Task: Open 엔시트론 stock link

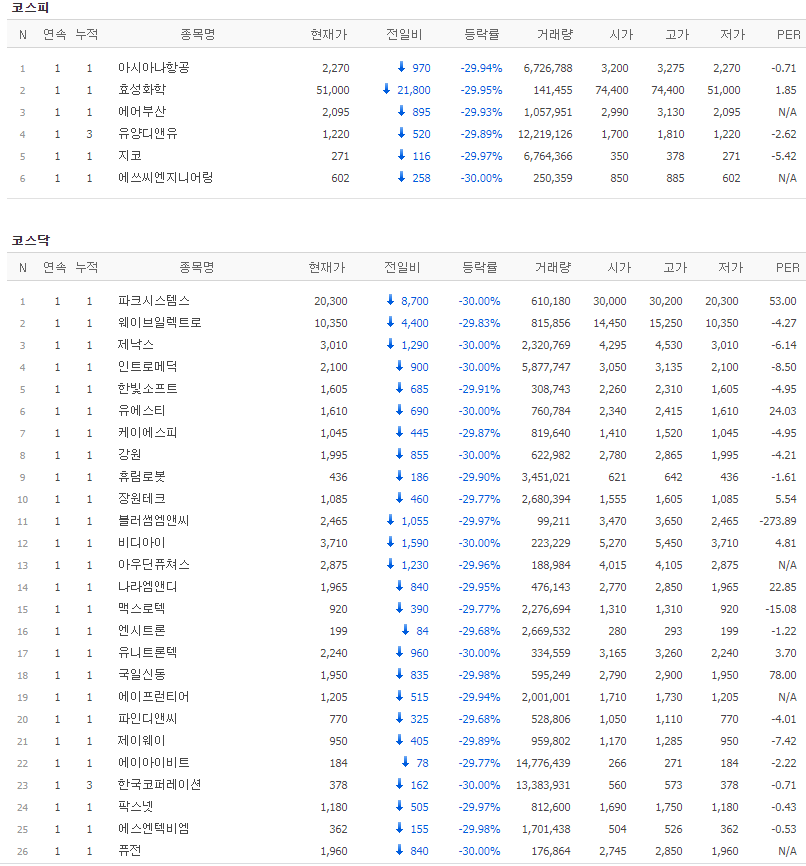Action: (x=142, y=631)
